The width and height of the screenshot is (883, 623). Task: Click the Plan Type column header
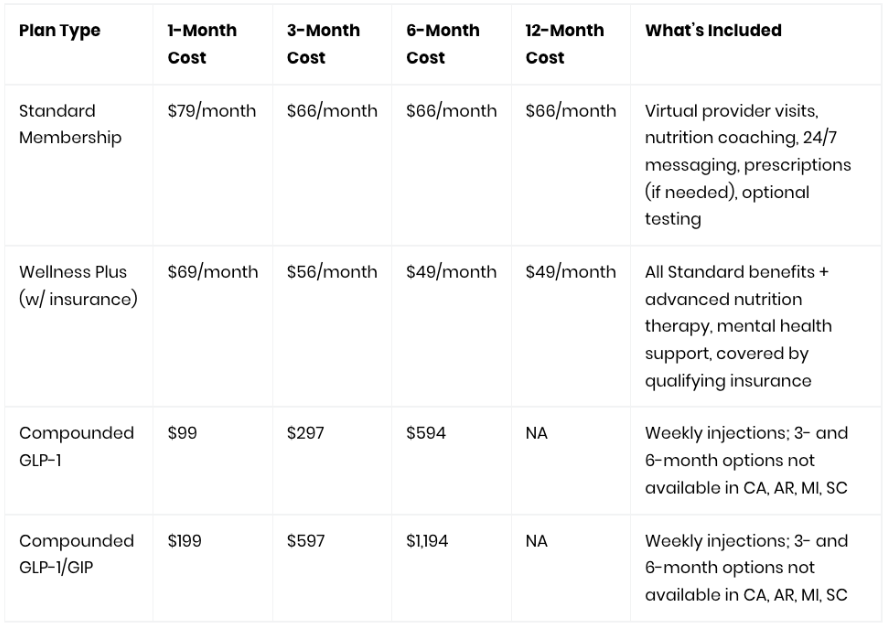pyautogui.click(x=60, y=30)
